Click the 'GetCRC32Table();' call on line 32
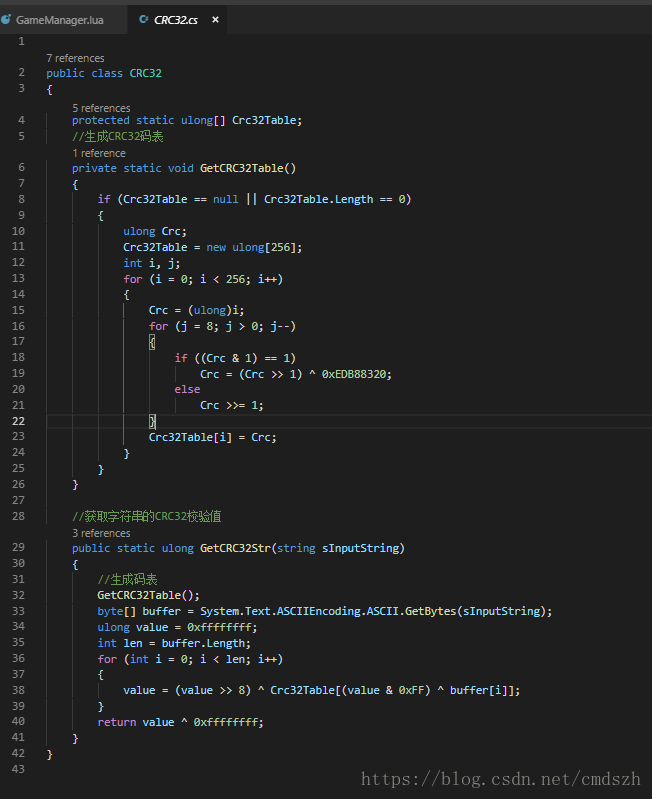652x799 pixels. tap(148, 595)
